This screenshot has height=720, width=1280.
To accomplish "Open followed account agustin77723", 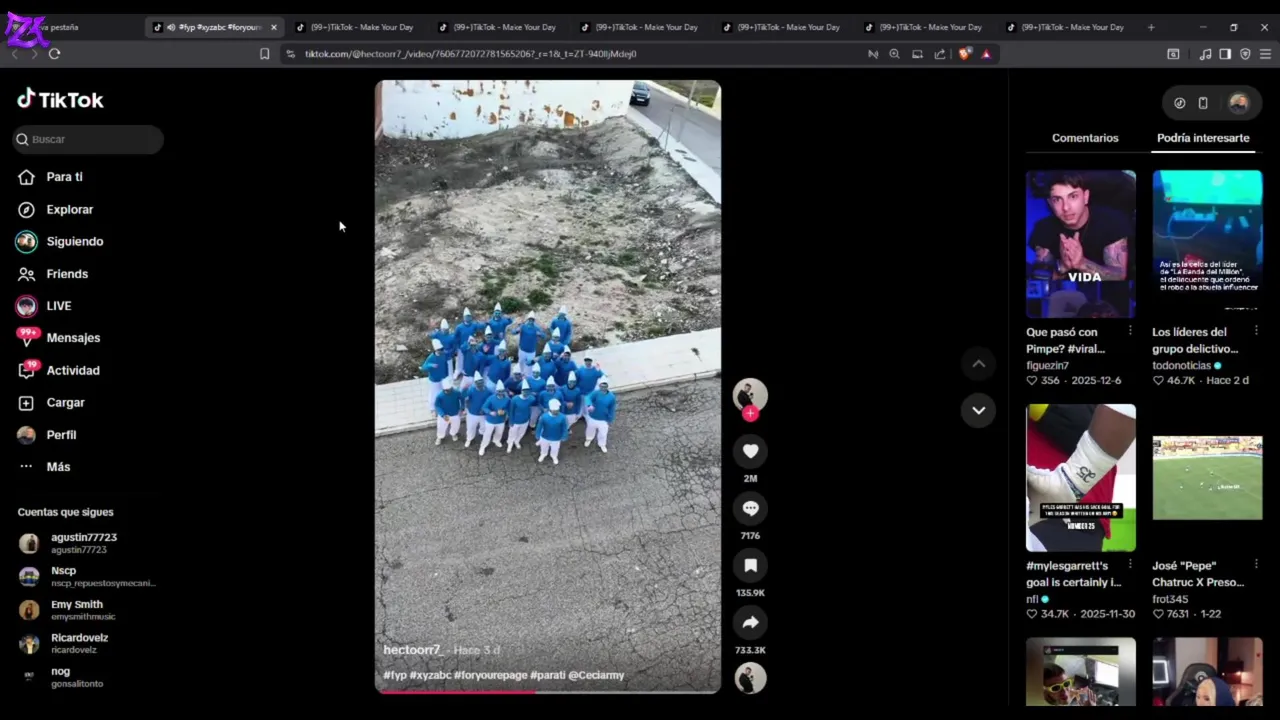I will pos(68,543).
